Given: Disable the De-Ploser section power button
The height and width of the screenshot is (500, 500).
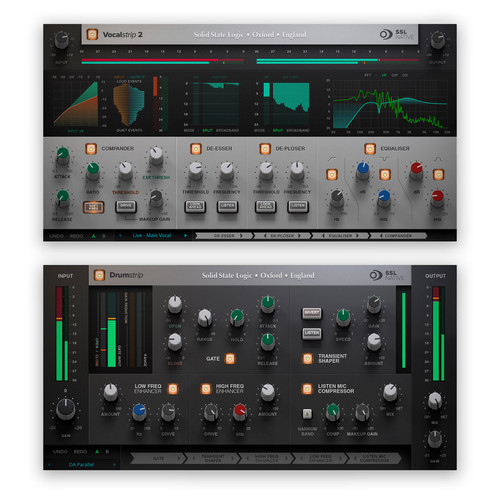Looking at the screenshot, I should click(x=265, y=149).
